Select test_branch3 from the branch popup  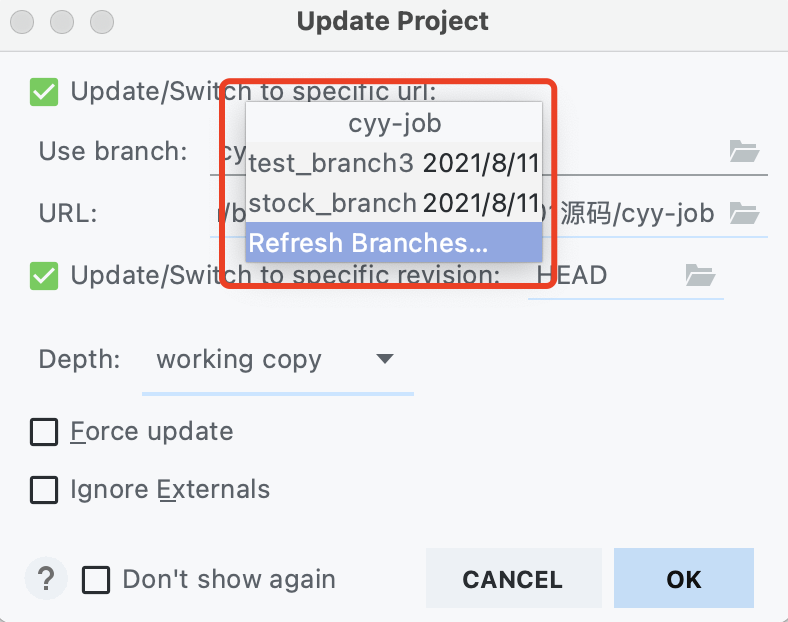click(x=393, y=163)
